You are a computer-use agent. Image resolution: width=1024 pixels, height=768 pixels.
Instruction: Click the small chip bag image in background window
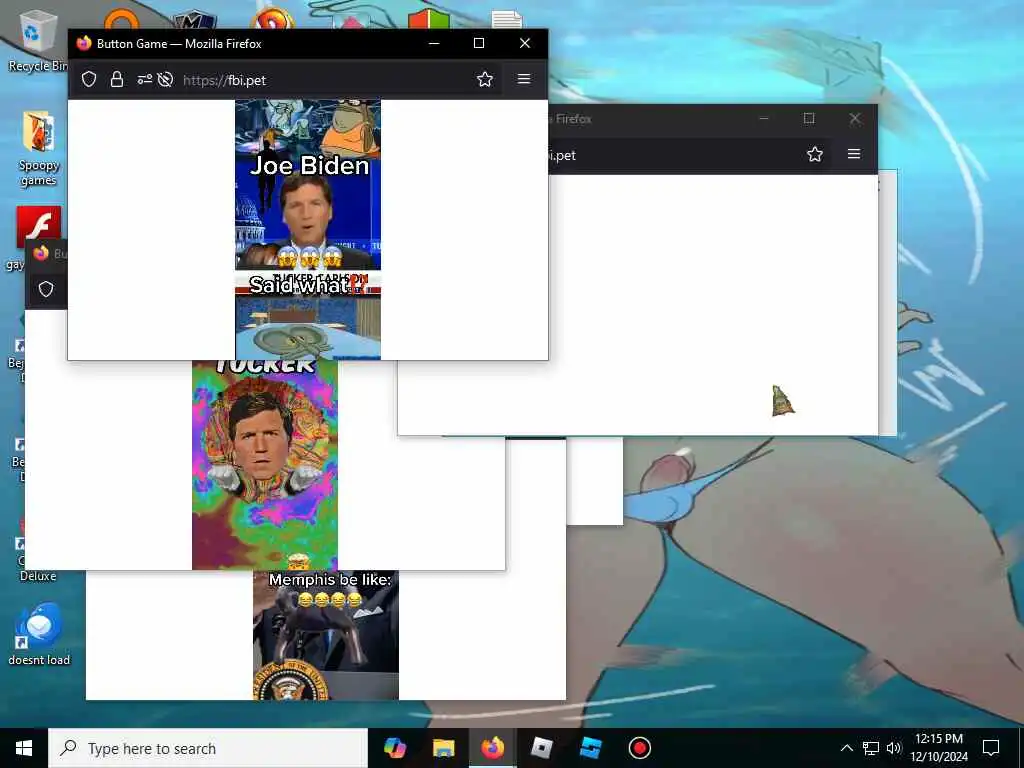(x=782, y=401)
